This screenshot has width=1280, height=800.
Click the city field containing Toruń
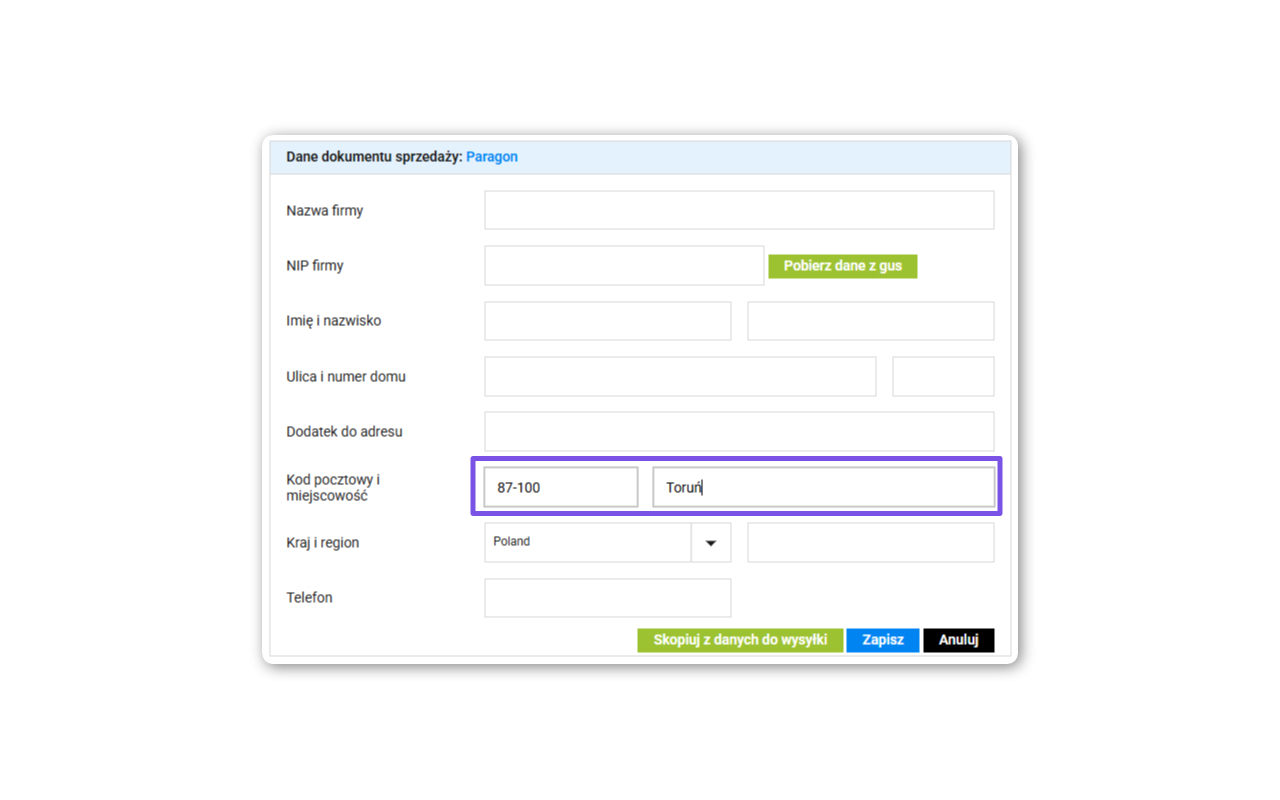pos(824,487)
